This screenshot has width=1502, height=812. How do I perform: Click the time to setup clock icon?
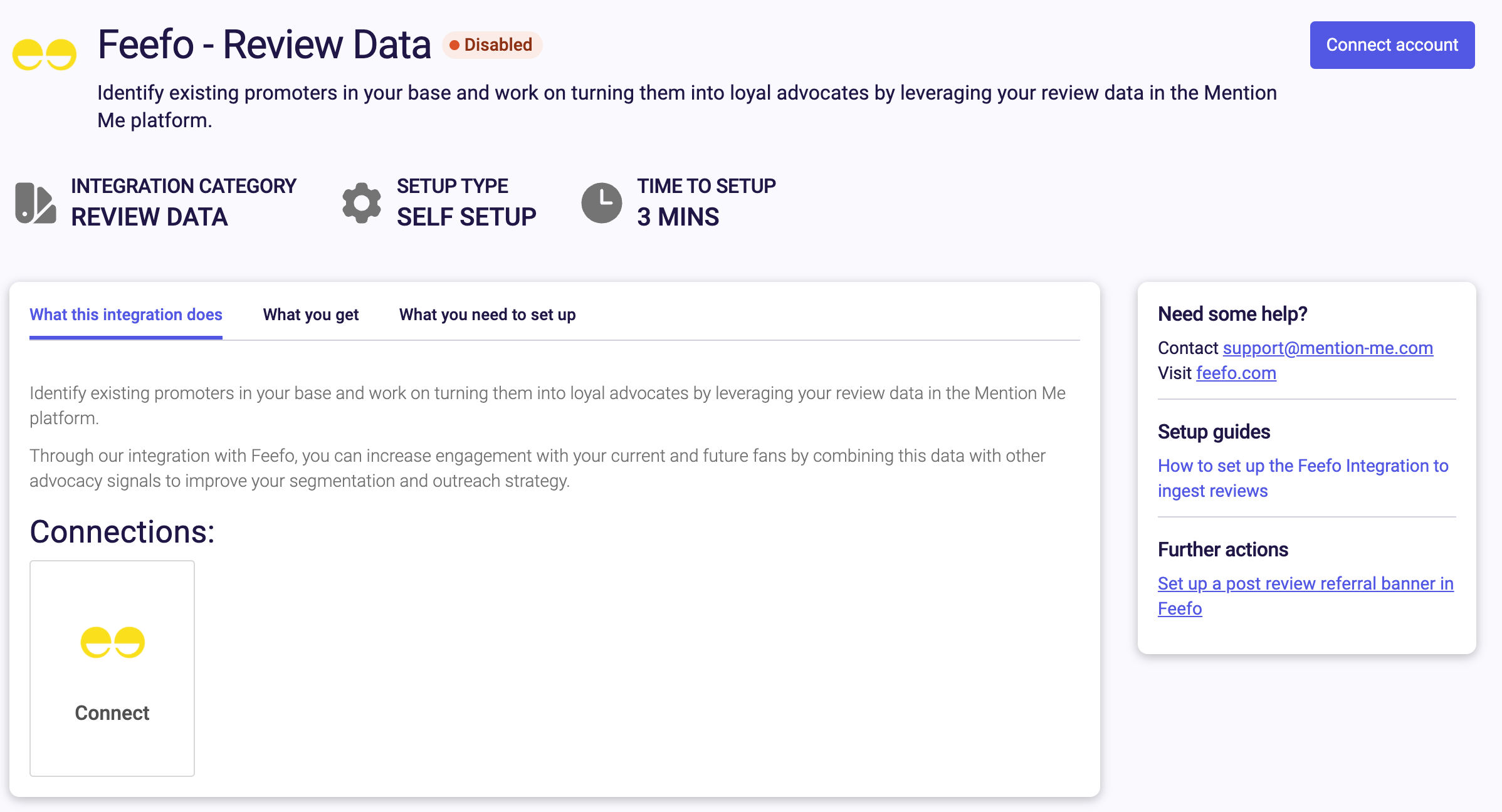602,203
